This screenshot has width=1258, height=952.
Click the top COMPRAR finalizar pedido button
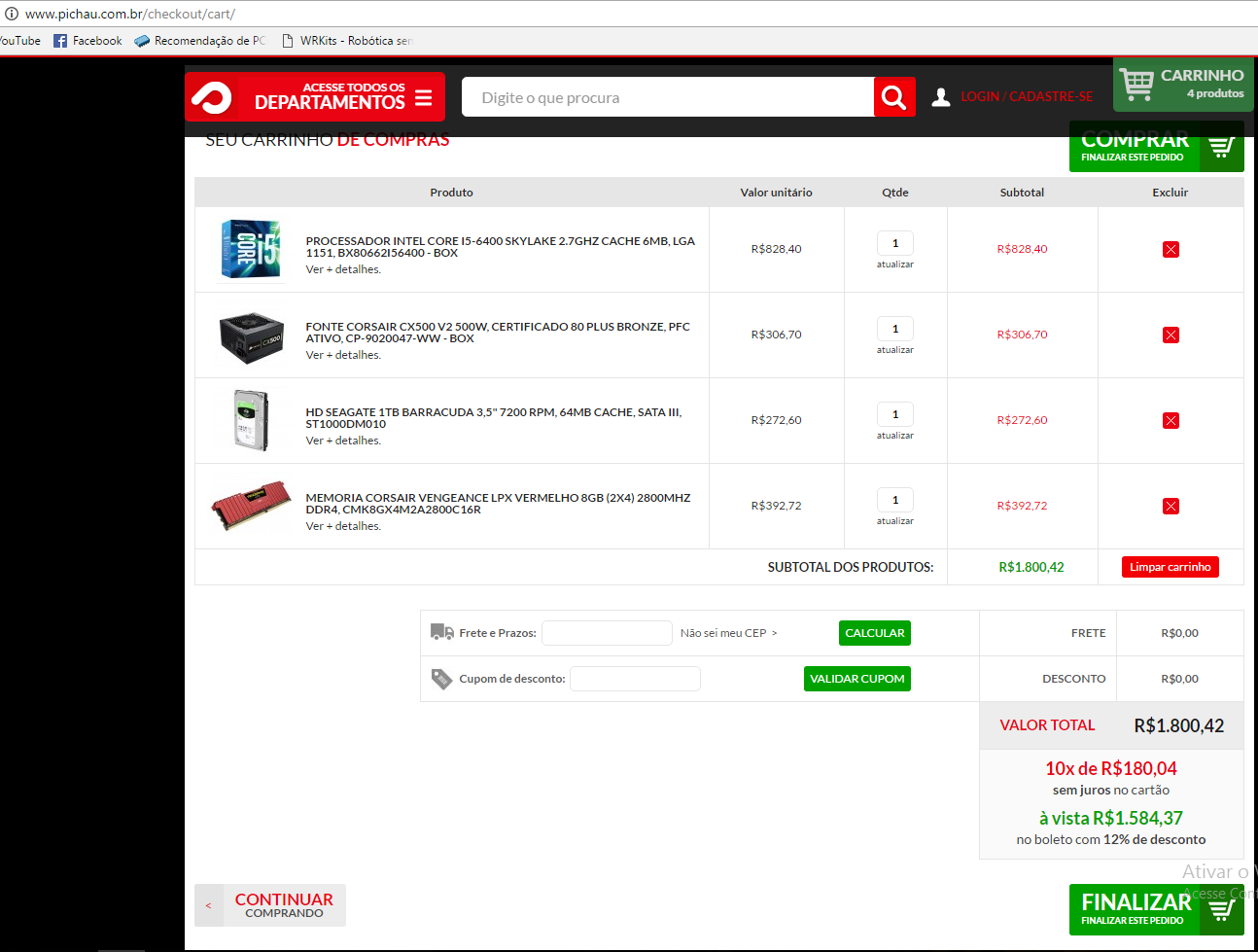1157,147
